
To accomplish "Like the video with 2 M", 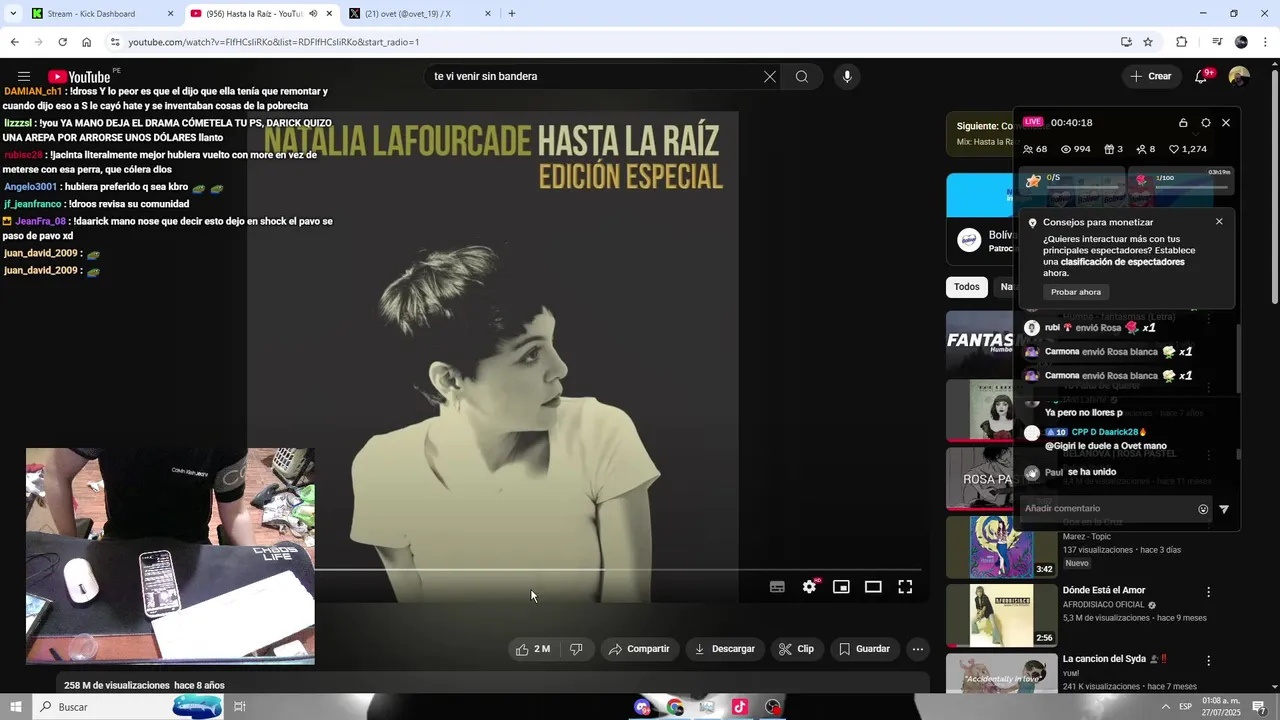I will coord(533,649).
